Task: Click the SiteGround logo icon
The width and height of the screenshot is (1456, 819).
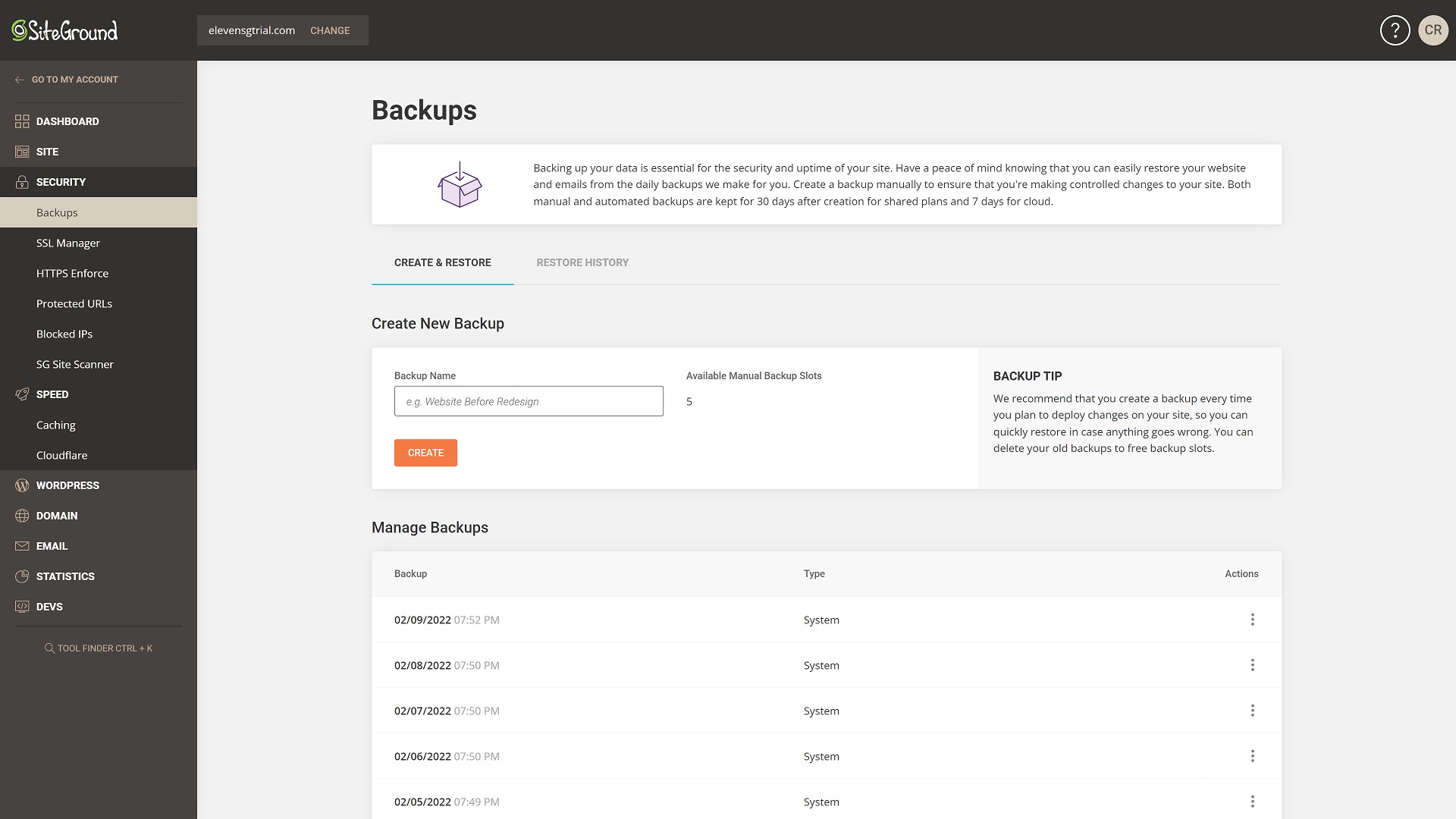Action: (x=20, y=30)
